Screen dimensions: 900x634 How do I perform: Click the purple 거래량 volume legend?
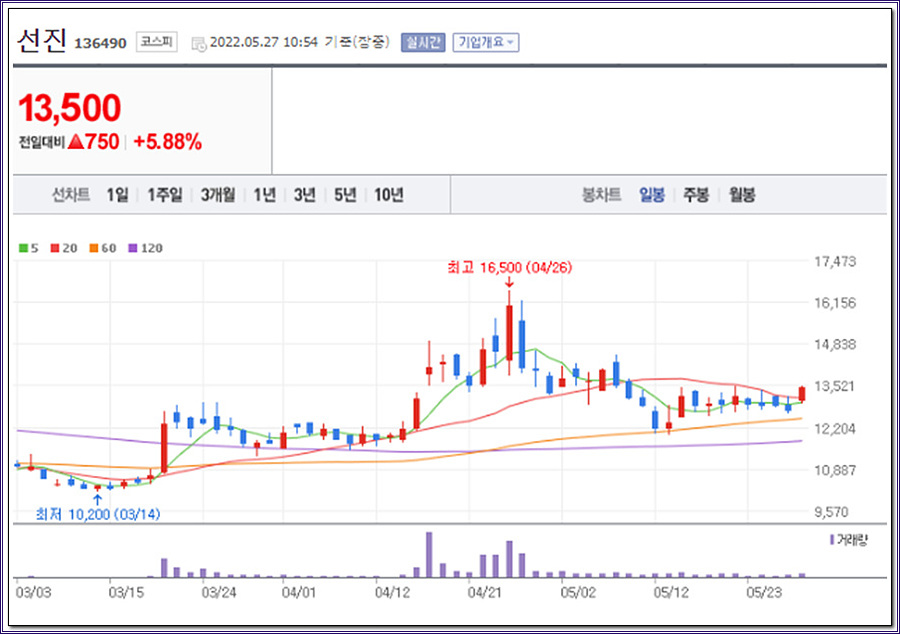click(848, 540)
